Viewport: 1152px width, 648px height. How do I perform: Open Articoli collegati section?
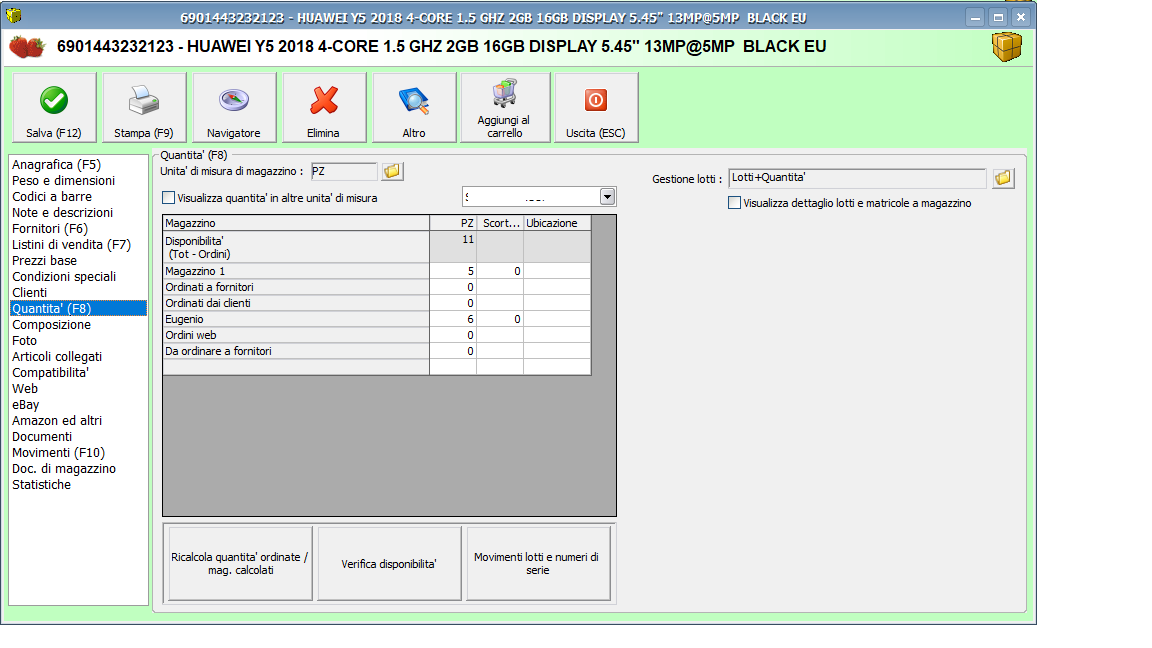click(x=57, y=357)
